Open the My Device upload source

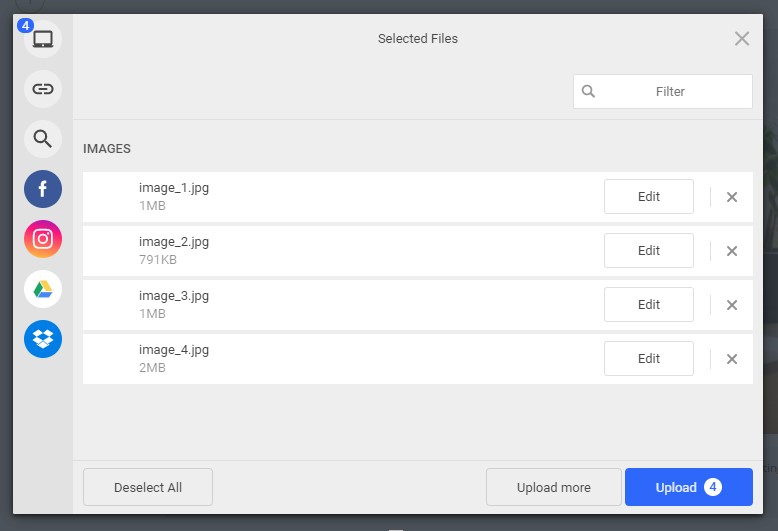(x=43, y=39)
